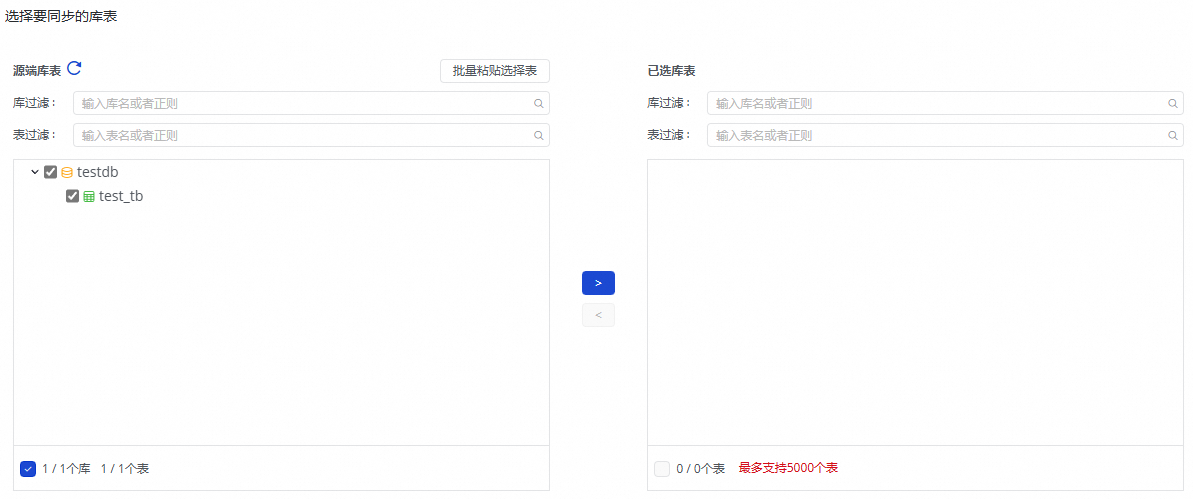Screen dimensions: 1193x499
Task: Focus source 表过滤 input field
Action: (311, 135)
